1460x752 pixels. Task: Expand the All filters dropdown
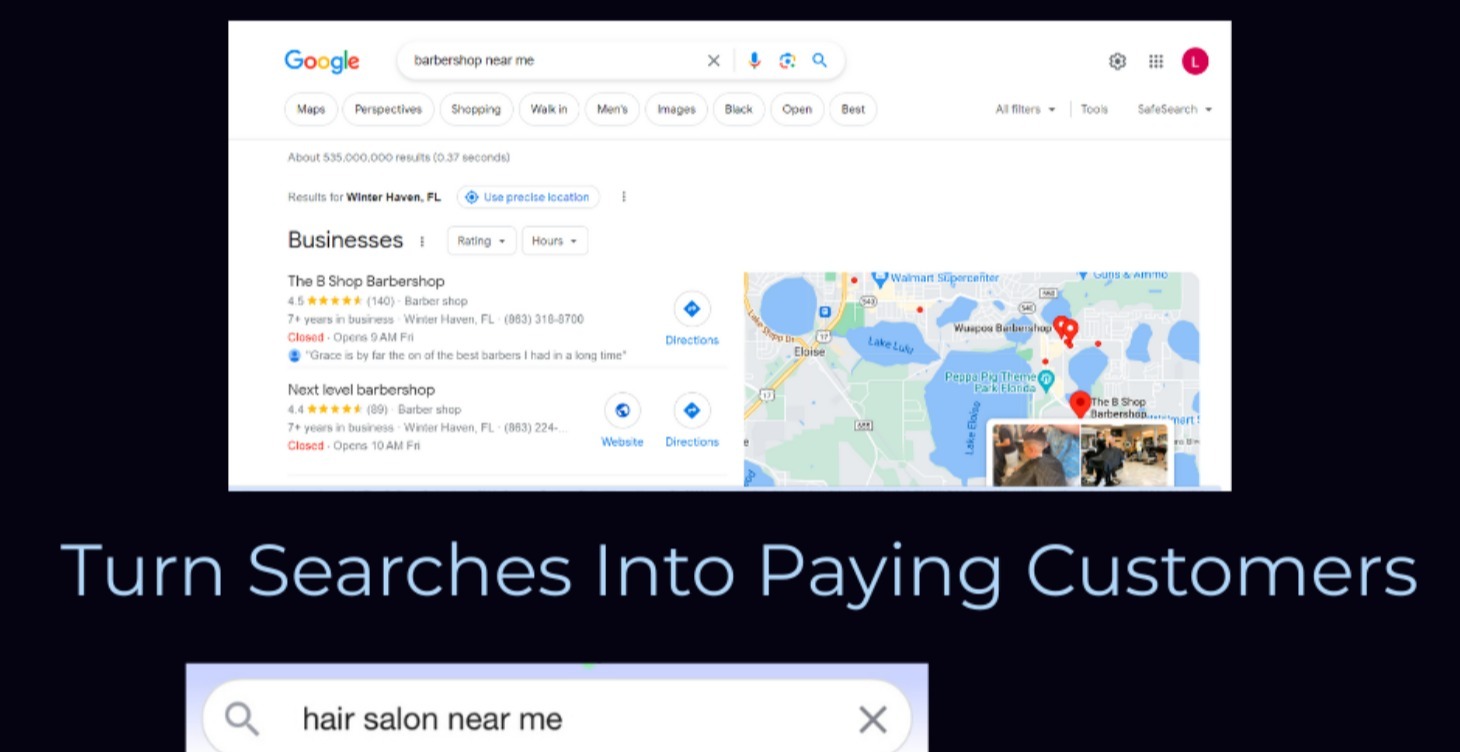tap(1025, 109)
